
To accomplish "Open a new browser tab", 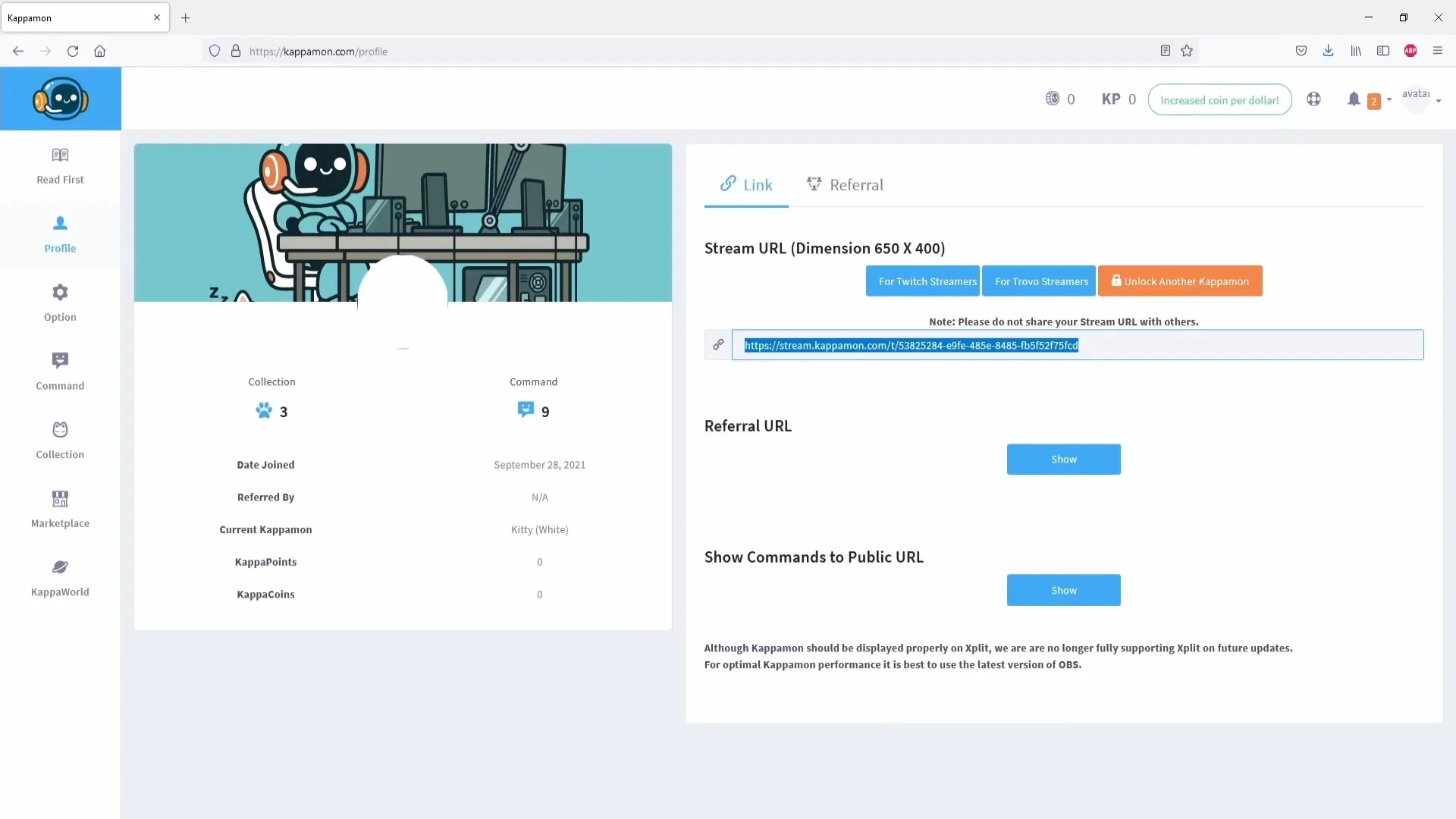I will 186,17.
